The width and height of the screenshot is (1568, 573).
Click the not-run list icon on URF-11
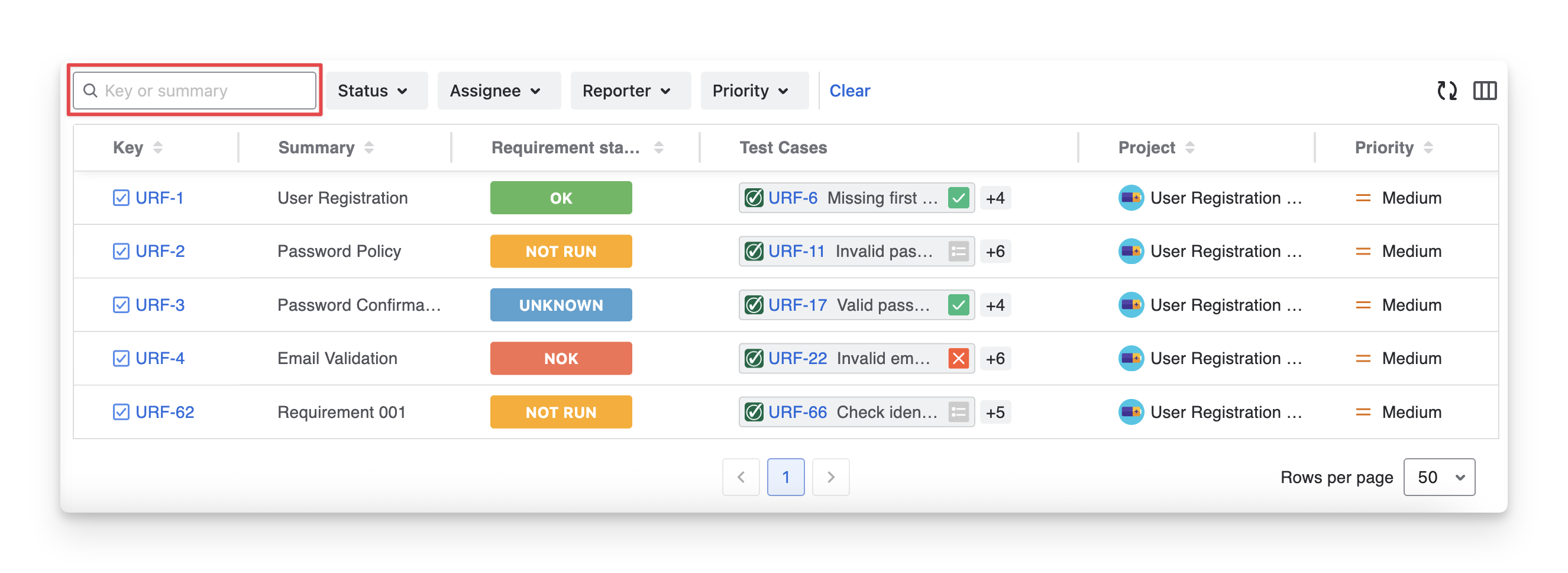tap(958, 252)
